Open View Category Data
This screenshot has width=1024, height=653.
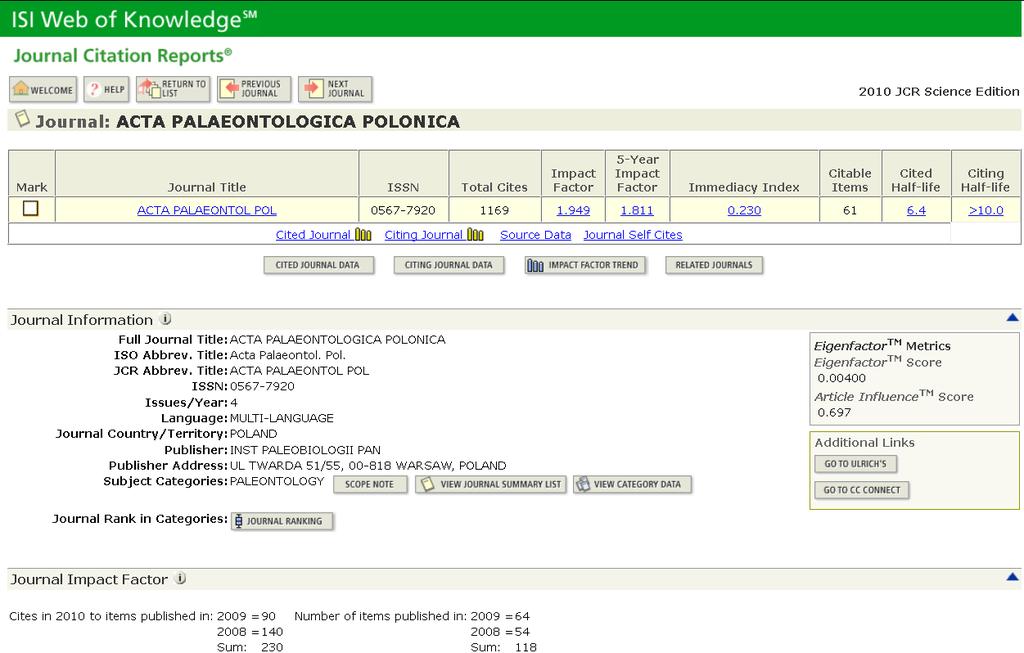[632, 485]
